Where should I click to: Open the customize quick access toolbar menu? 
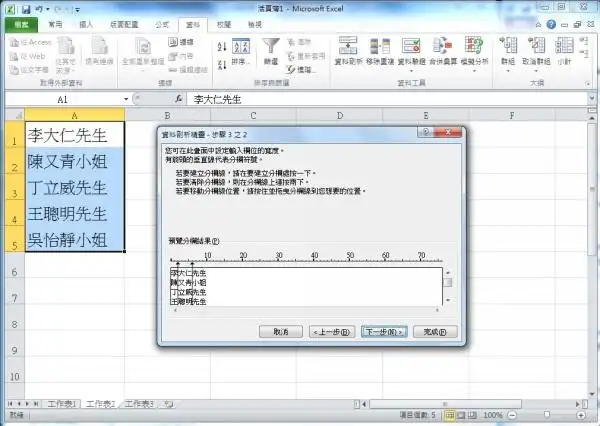click(77, 10)
